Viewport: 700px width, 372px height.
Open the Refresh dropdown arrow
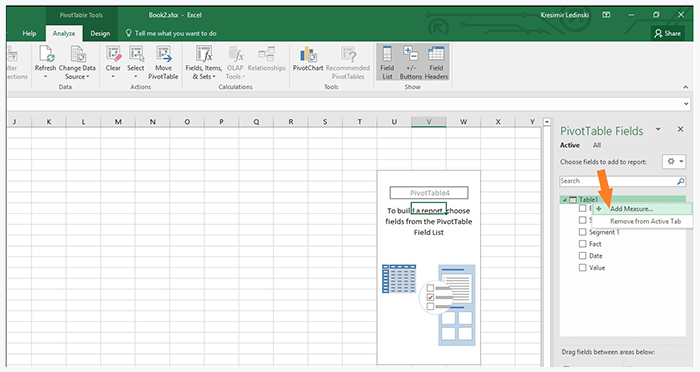coord(46,77)
